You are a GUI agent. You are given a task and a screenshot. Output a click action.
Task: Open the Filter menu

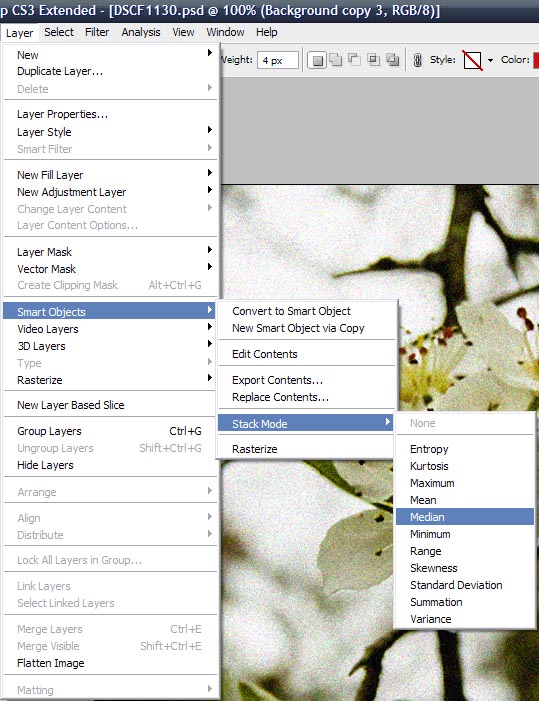[97, 32]
